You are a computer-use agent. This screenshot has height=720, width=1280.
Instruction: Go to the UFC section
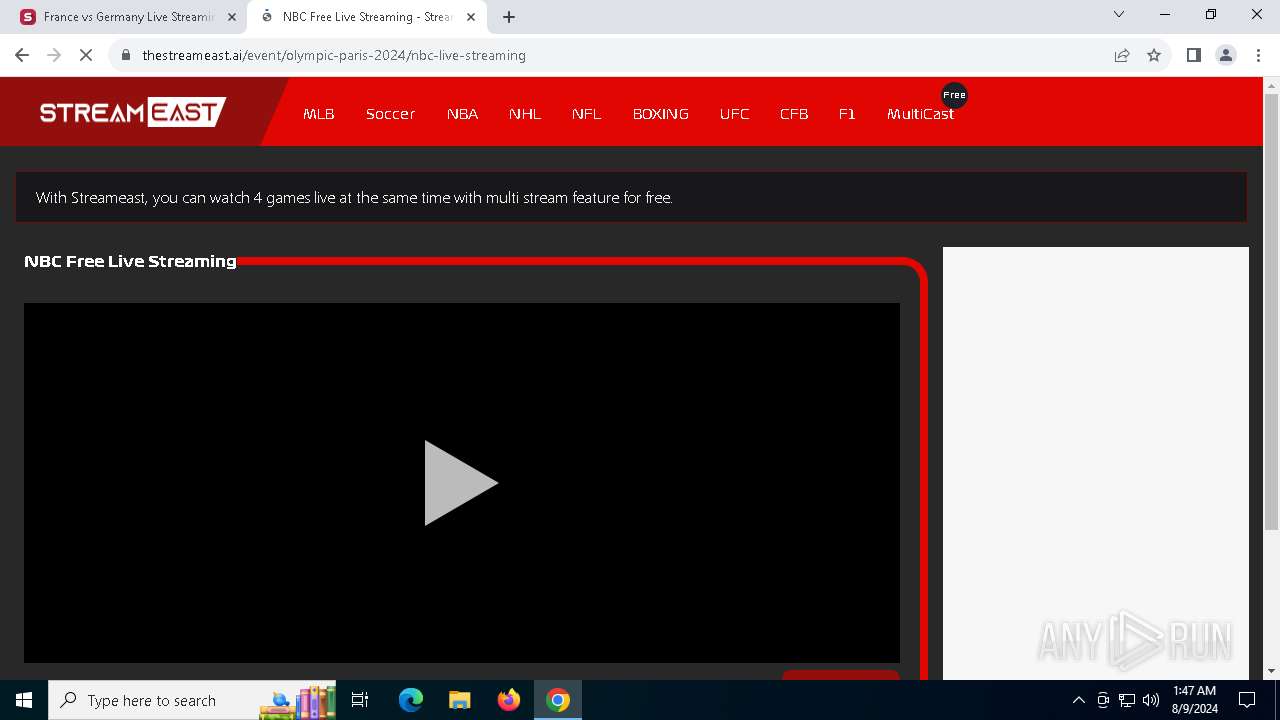pos(734,114)
